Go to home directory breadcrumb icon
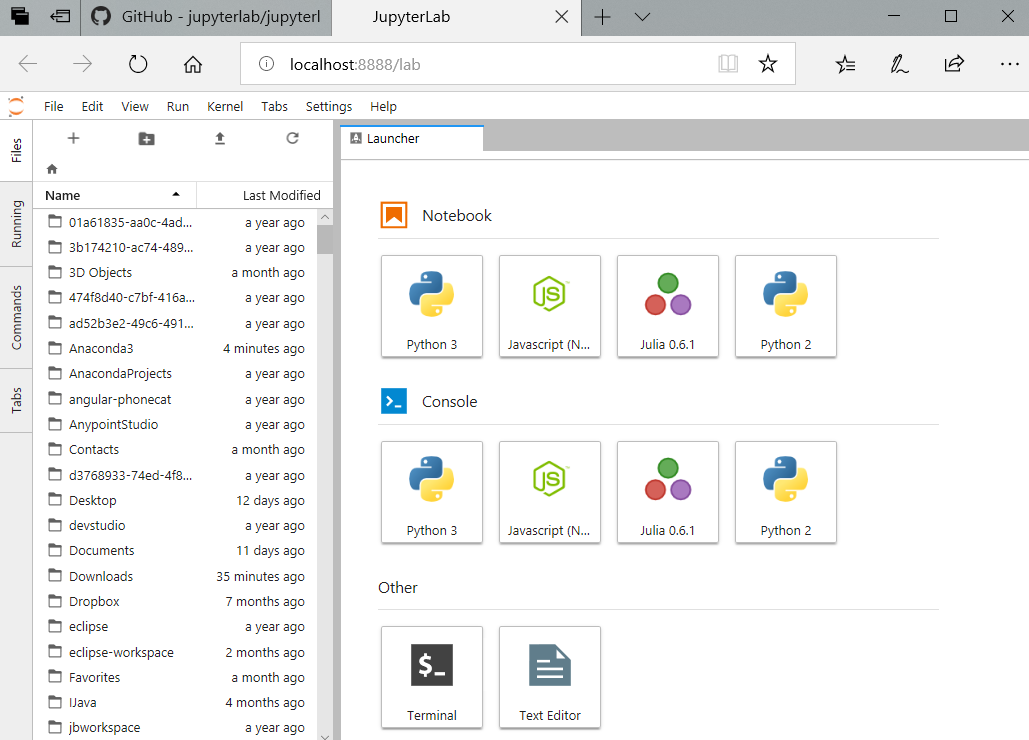The height and width of the screenshot is (740, 1029). [x=52, y=169]
